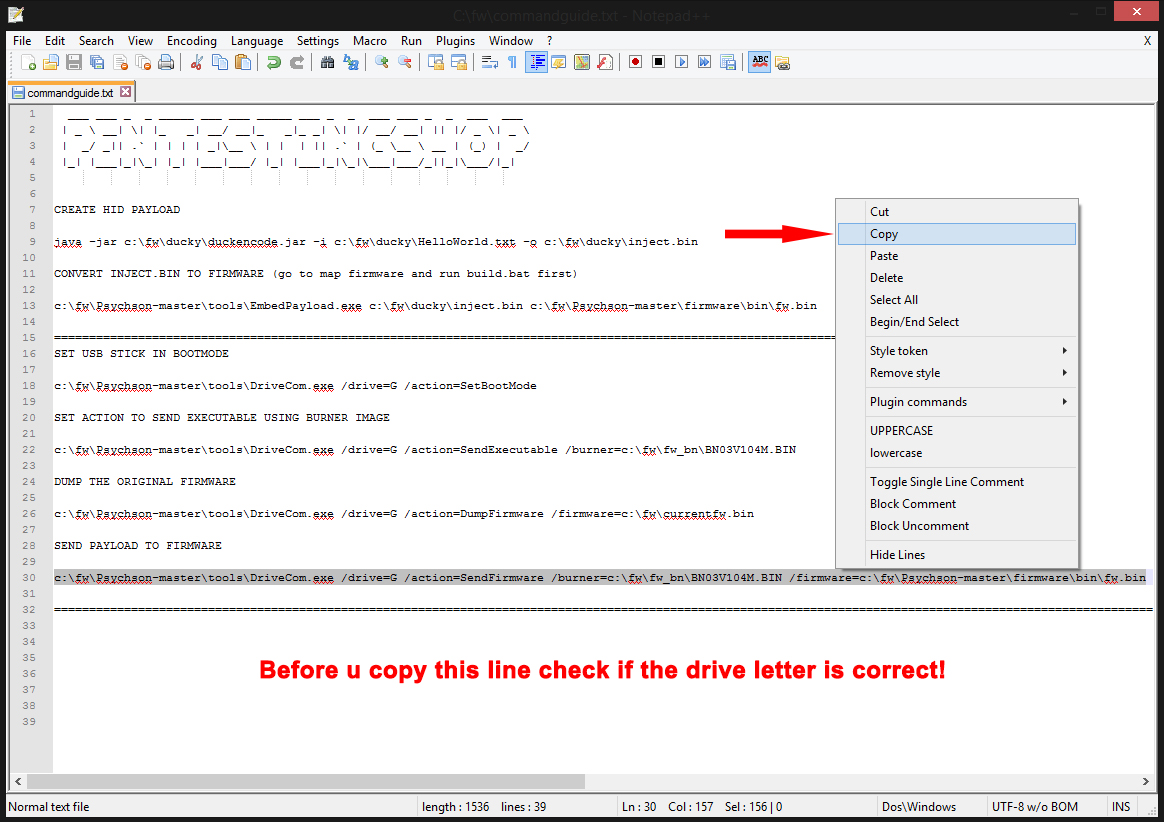Choose Select All in context menu

click(x=957, y=299)
